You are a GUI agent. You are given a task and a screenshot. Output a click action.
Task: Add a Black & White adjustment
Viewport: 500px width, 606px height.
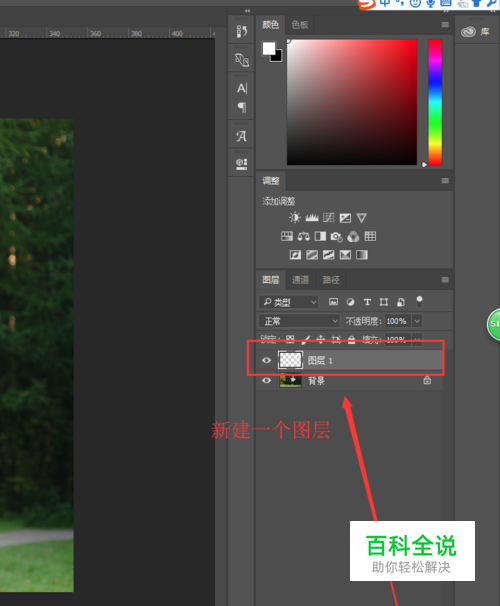coord(320,236)
